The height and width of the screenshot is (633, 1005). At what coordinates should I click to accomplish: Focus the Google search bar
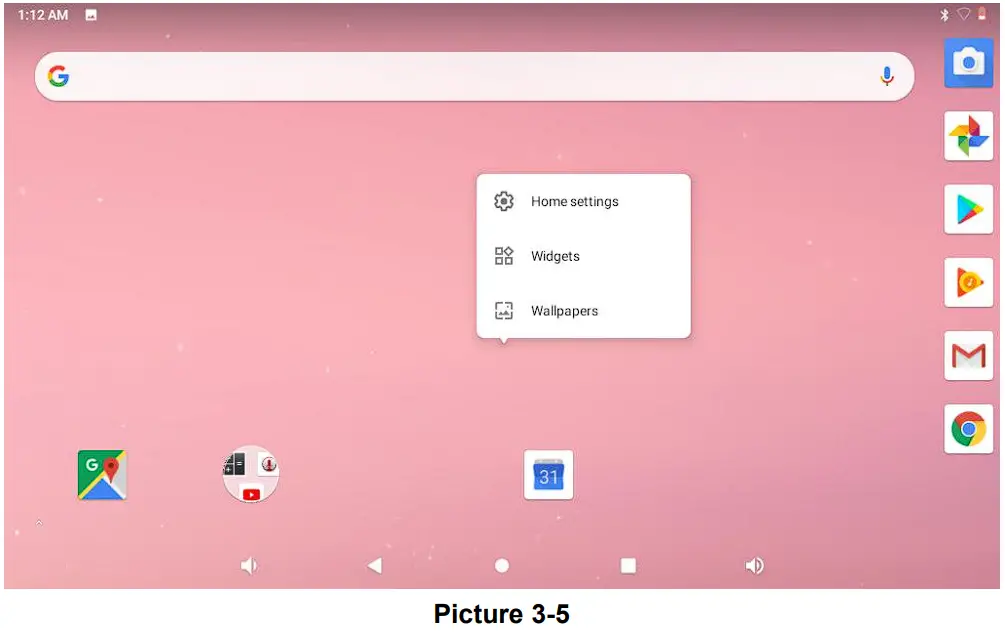tap(474, 76)
